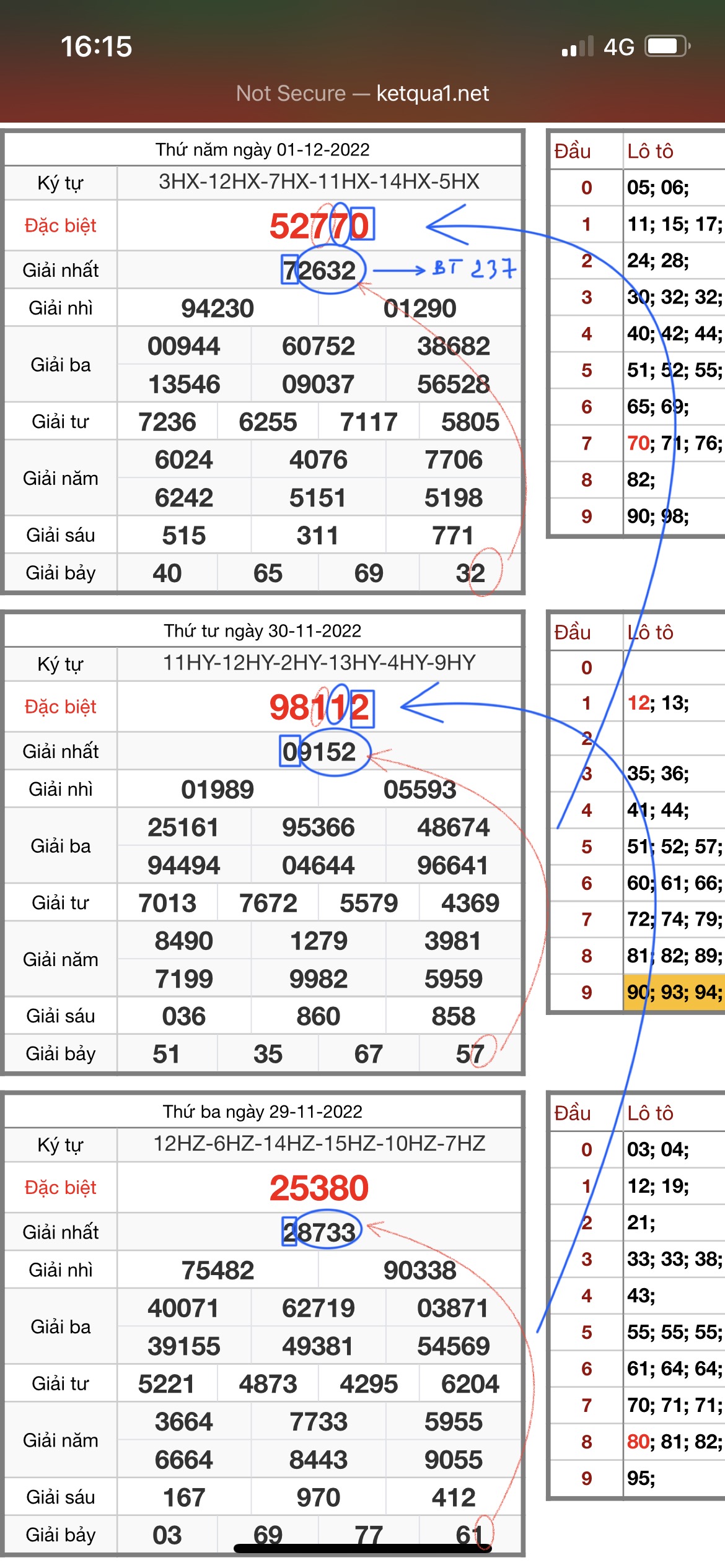The height and width of the screenshot is (1568, 725).
Task: Select fourth prize number 6204
Action: [x=470, y=1384]
